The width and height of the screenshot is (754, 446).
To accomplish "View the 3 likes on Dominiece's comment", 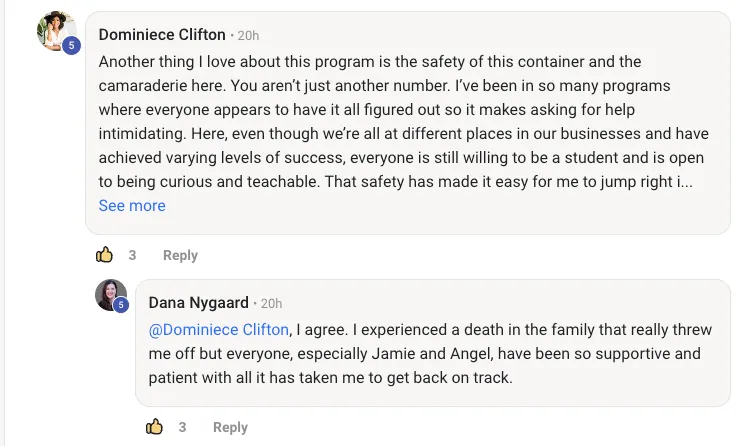I will 132,255.
